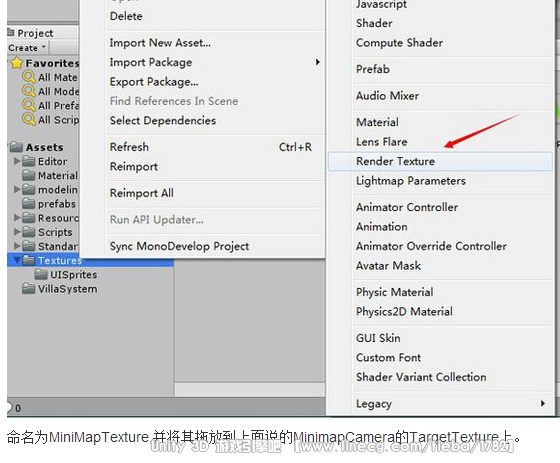The height and width of the screenshot is (463, 560).
Task: Click the Textures folder icon
Action: pyautogui.click(x=29, y=260)
